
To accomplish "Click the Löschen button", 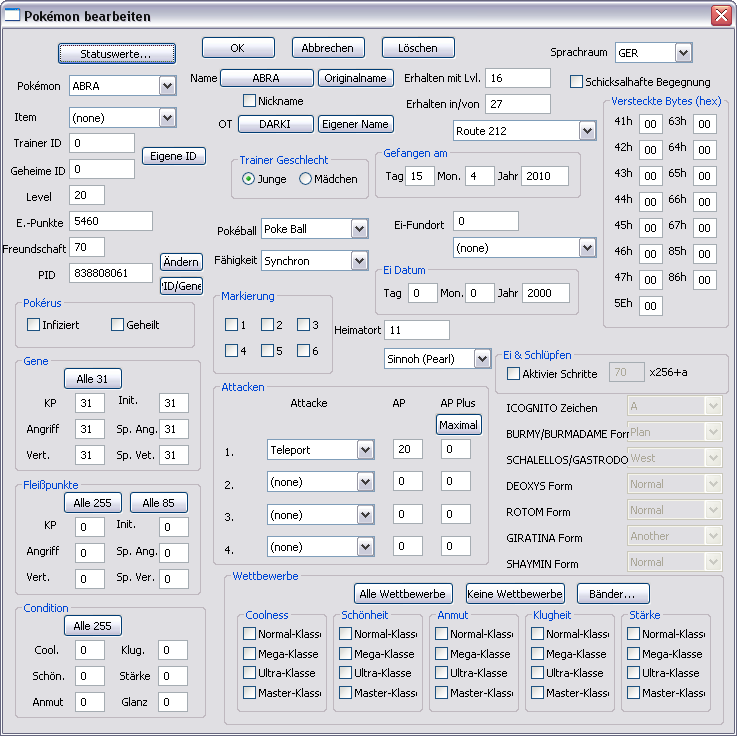I will click(418, 48).
